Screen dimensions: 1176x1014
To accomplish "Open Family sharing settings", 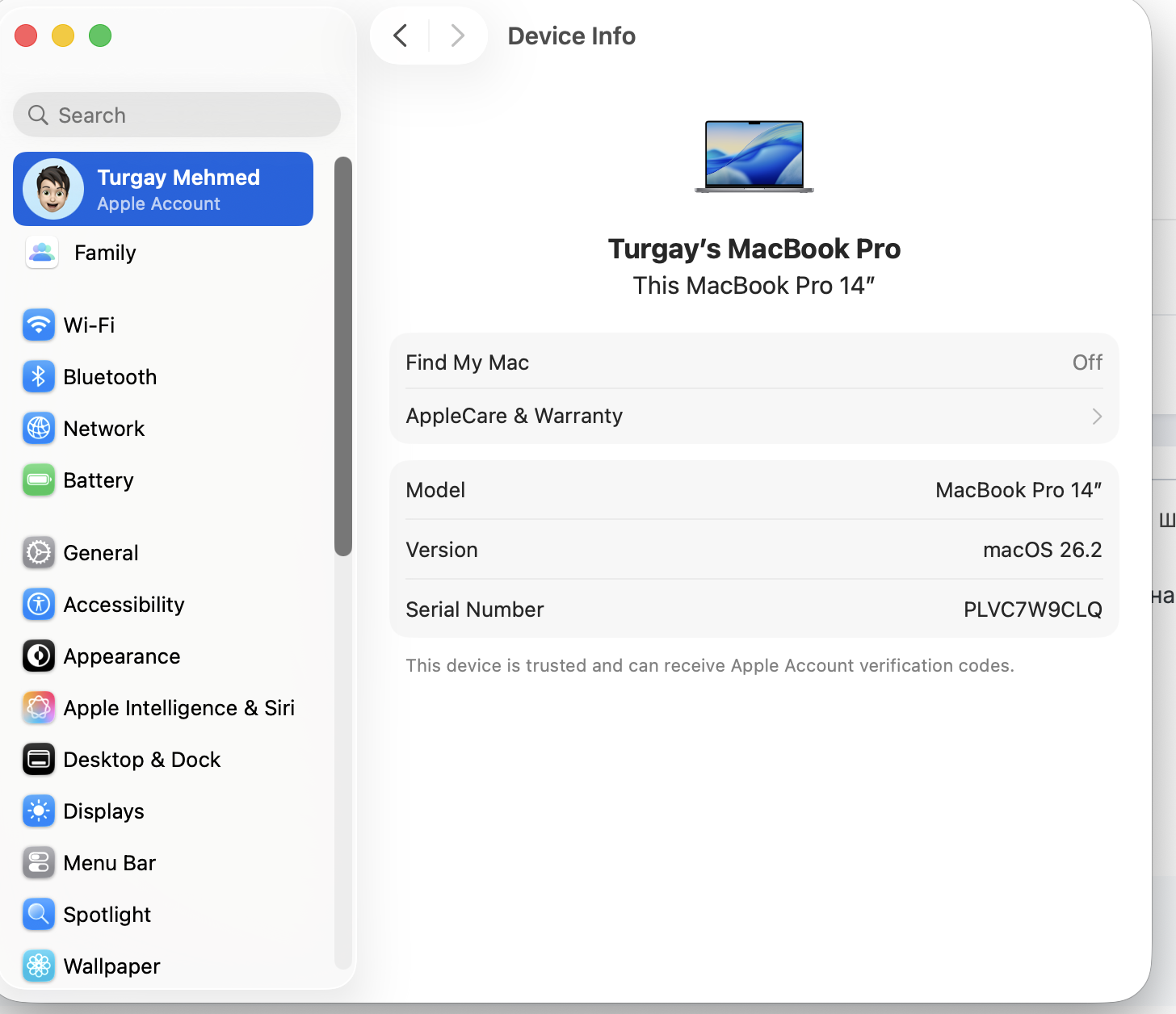I will [105, 253].
